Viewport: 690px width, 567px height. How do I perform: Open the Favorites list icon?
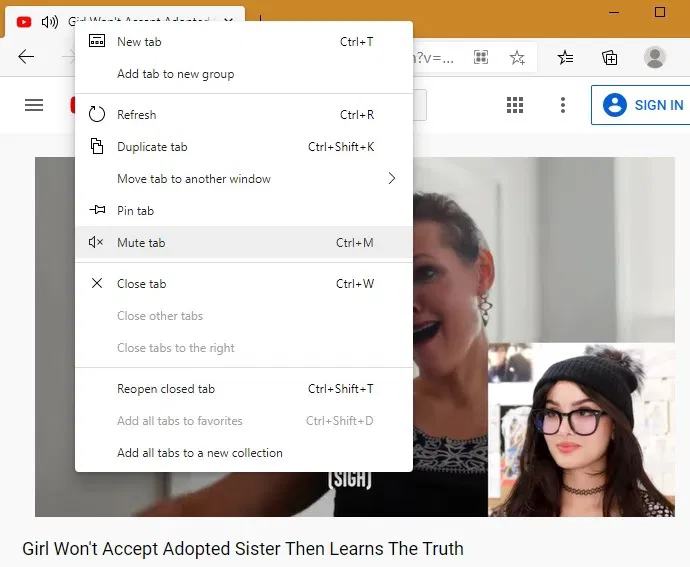tap(566, 58)
